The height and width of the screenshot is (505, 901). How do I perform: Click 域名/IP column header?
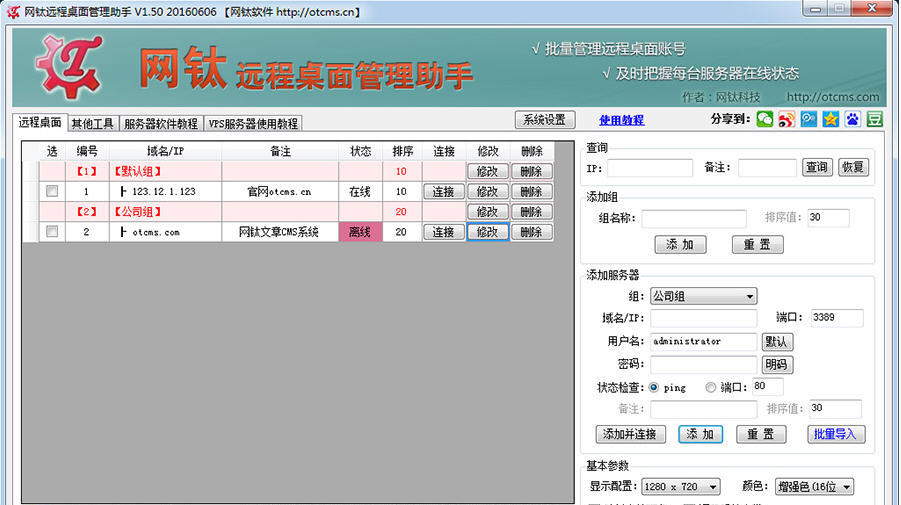click(165, 151)
